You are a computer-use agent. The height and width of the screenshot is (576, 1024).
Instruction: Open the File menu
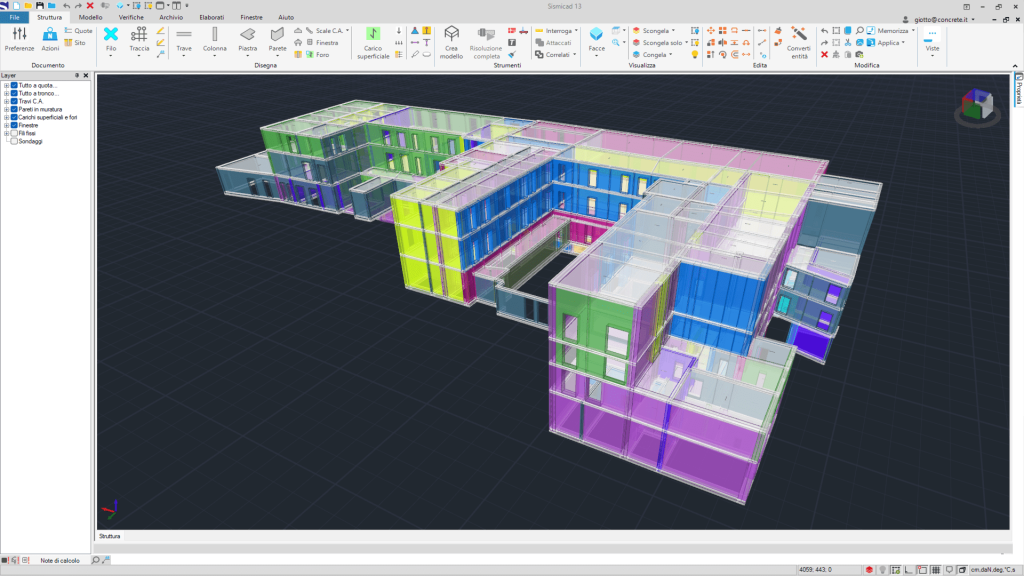[x=14, y=18]
